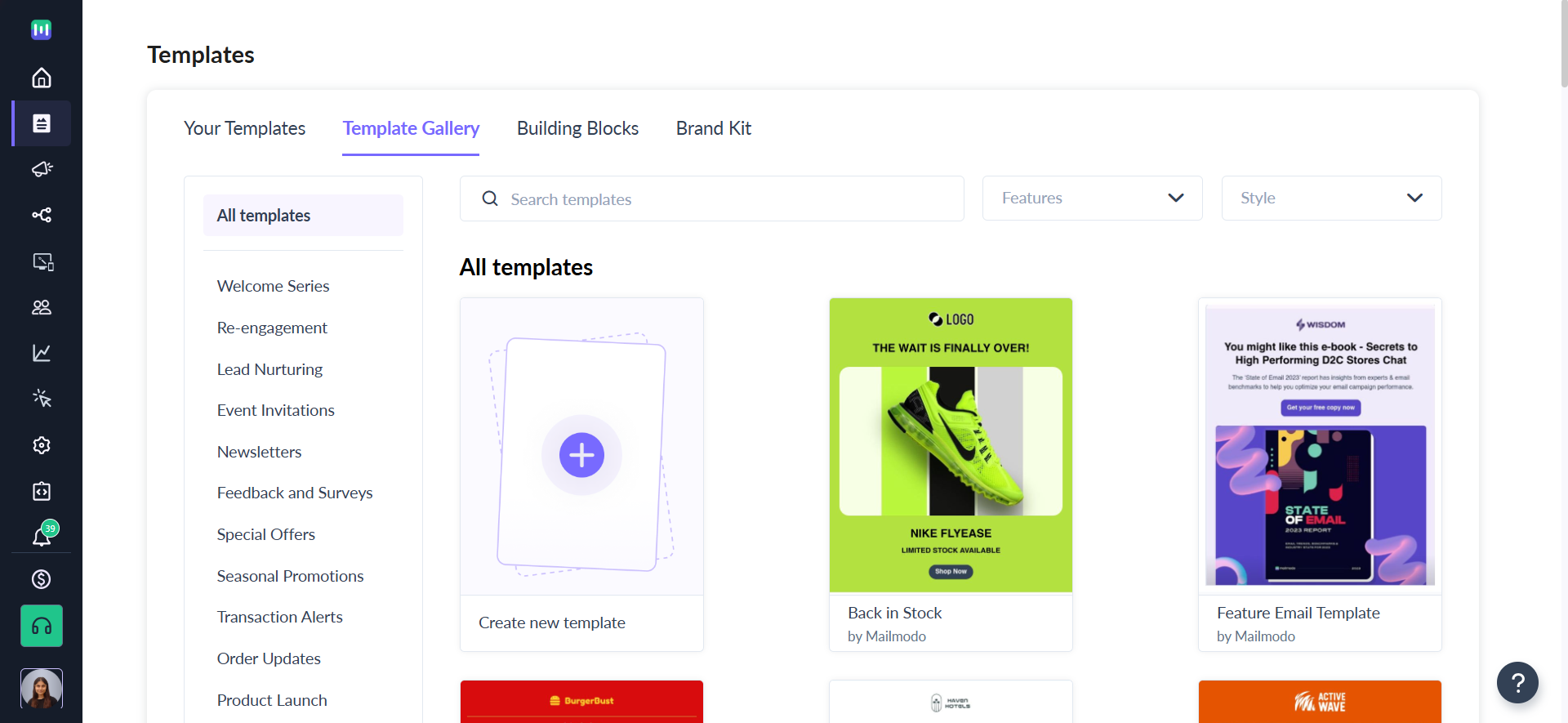The width and height of the screenshot is (1568, 723).
Task: Click the green headset support icon
Action: coord(42,626)
